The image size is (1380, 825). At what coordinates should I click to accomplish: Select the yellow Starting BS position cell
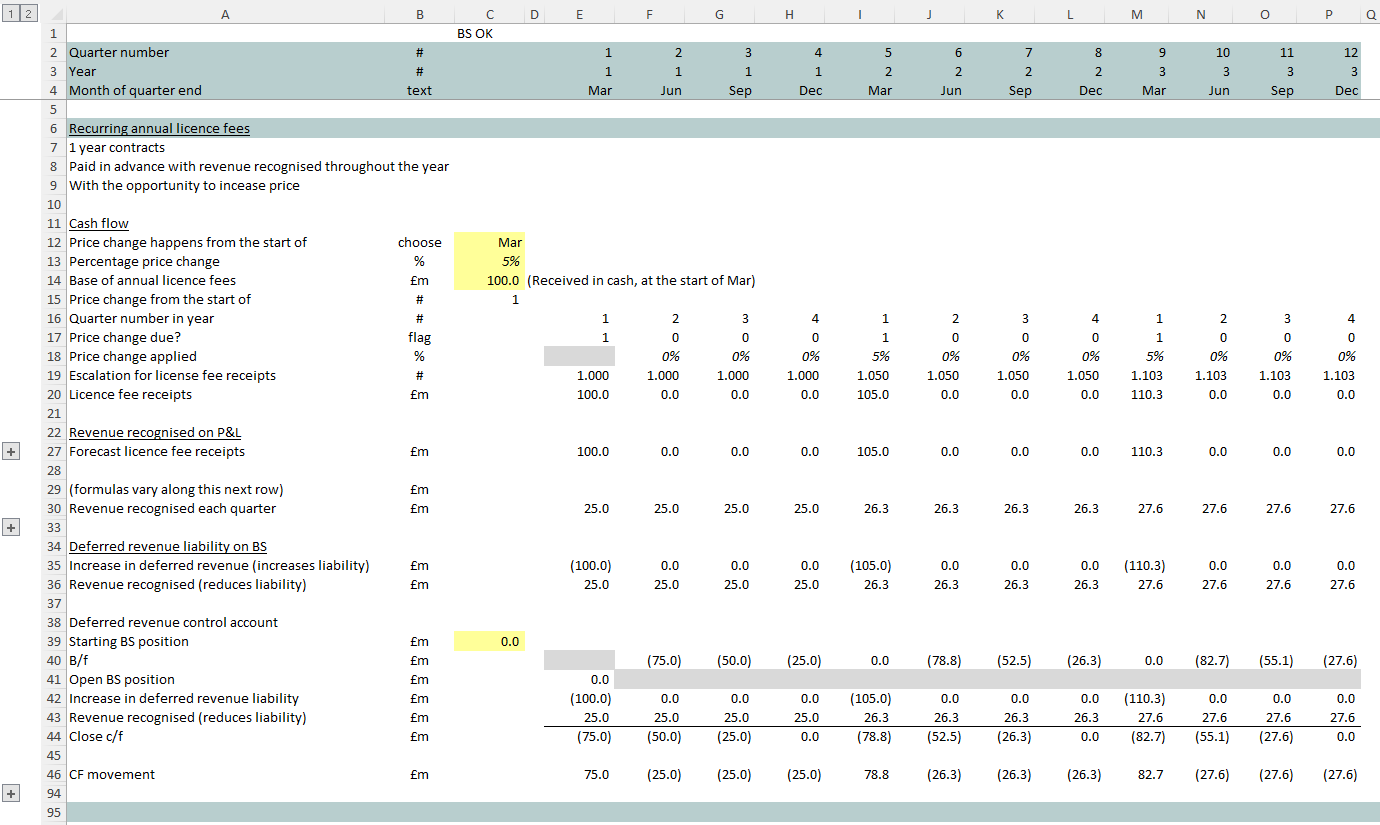[x=489, y=641]
